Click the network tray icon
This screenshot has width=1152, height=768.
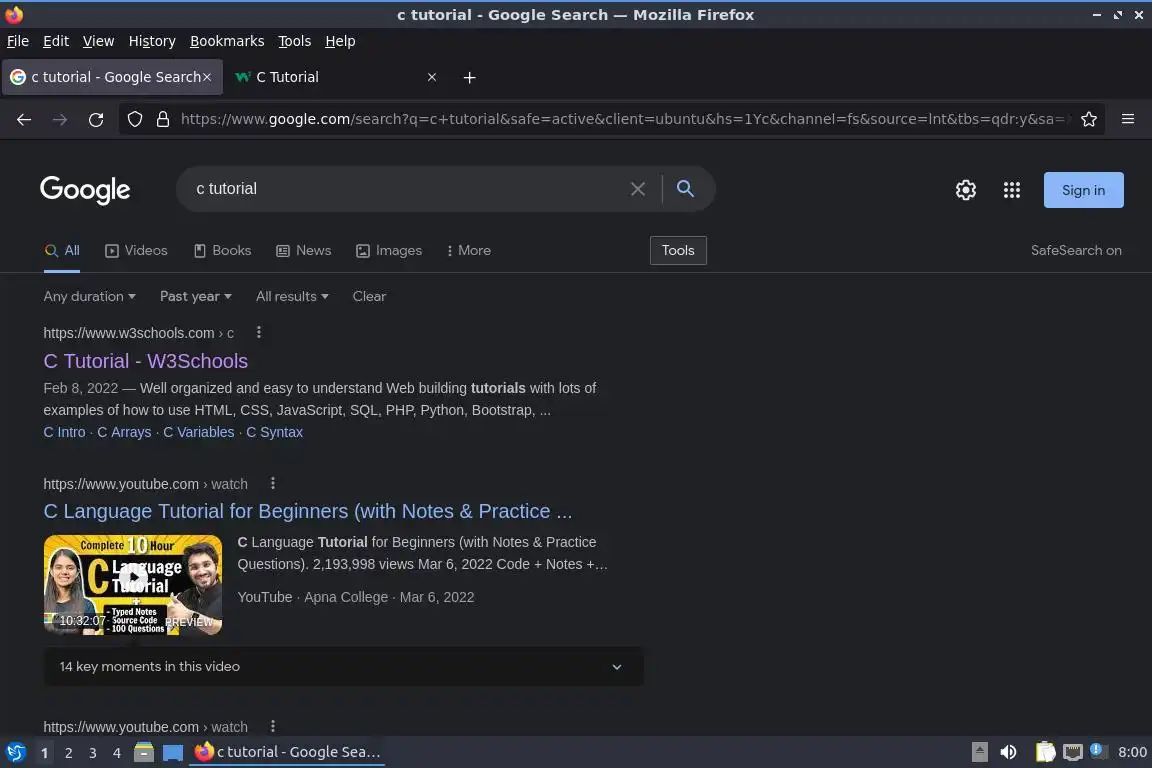[1073, 752]
